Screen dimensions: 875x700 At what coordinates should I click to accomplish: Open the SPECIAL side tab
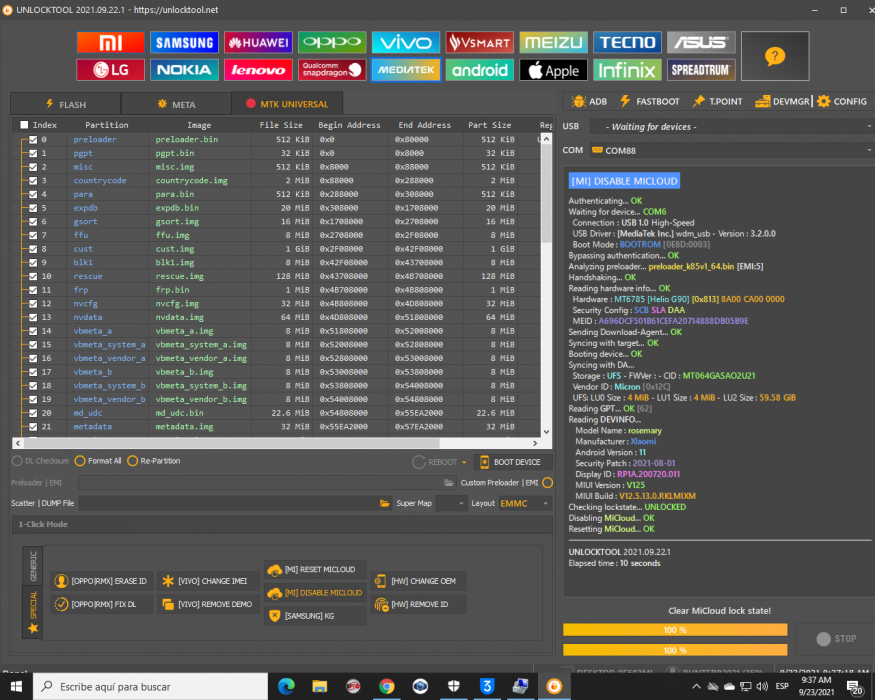[33, 612]
